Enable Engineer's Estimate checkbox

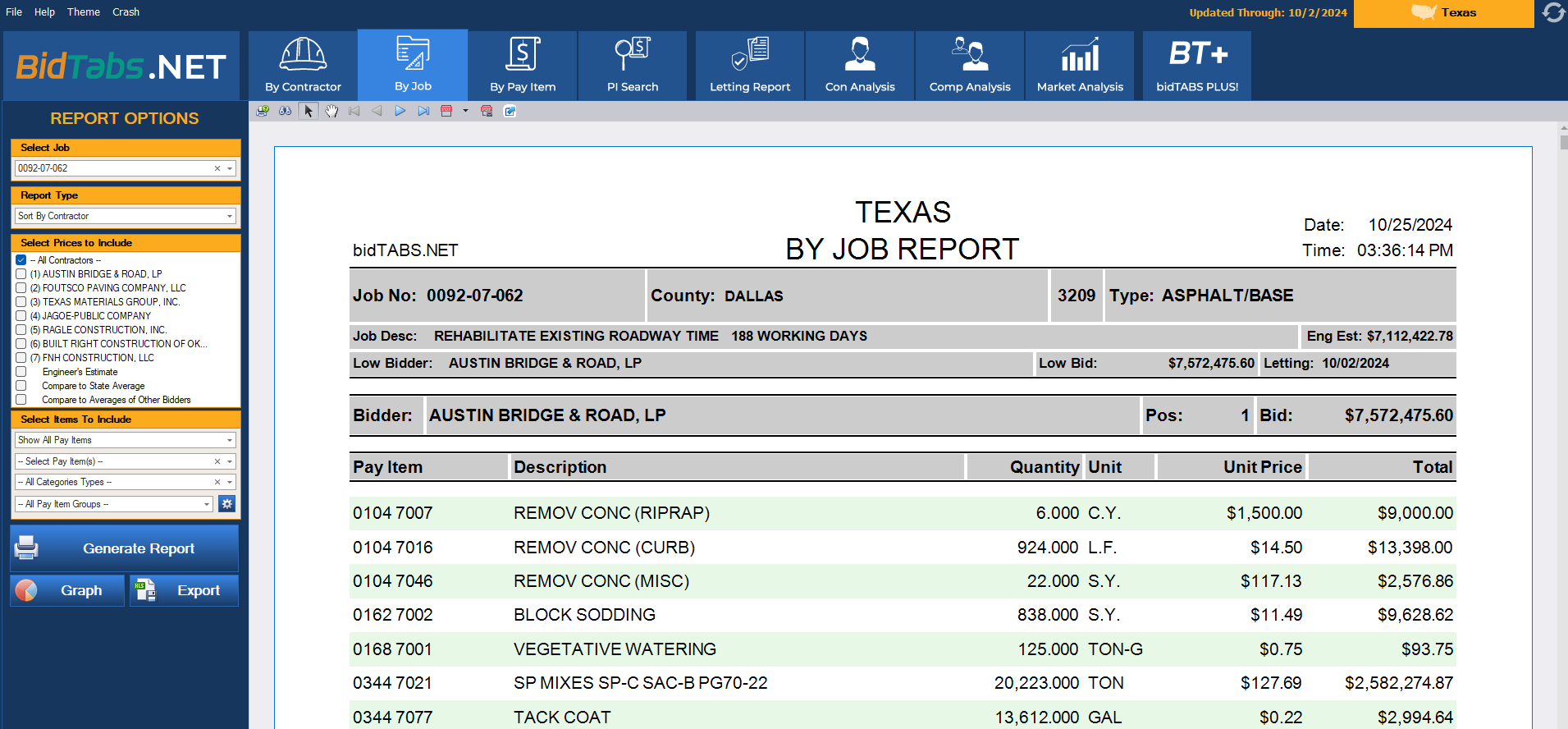21,372
